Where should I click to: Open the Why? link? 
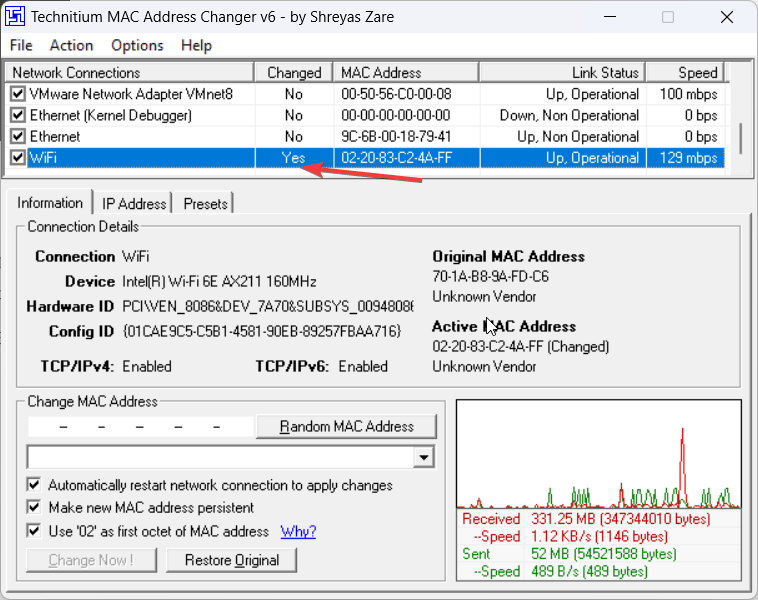(298, 531)
